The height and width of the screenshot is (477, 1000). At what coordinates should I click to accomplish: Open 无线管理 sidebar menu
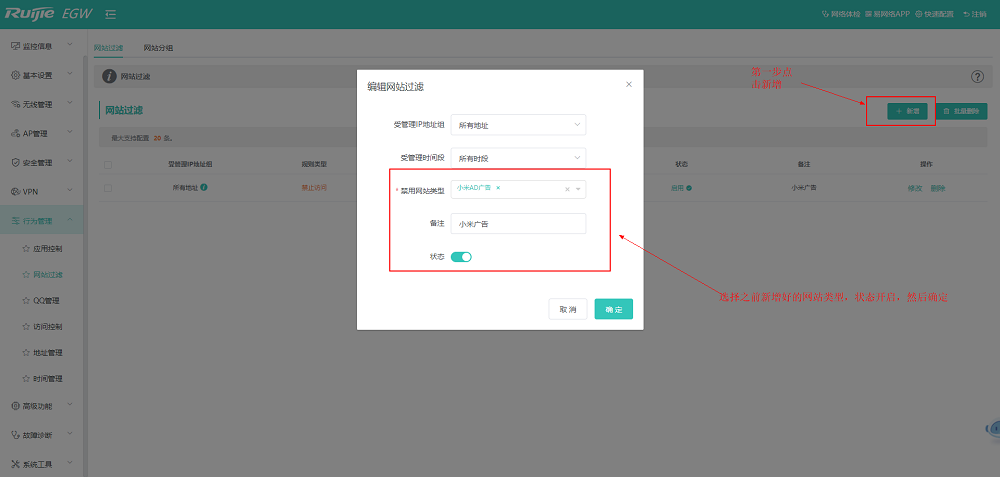(42, 105)
